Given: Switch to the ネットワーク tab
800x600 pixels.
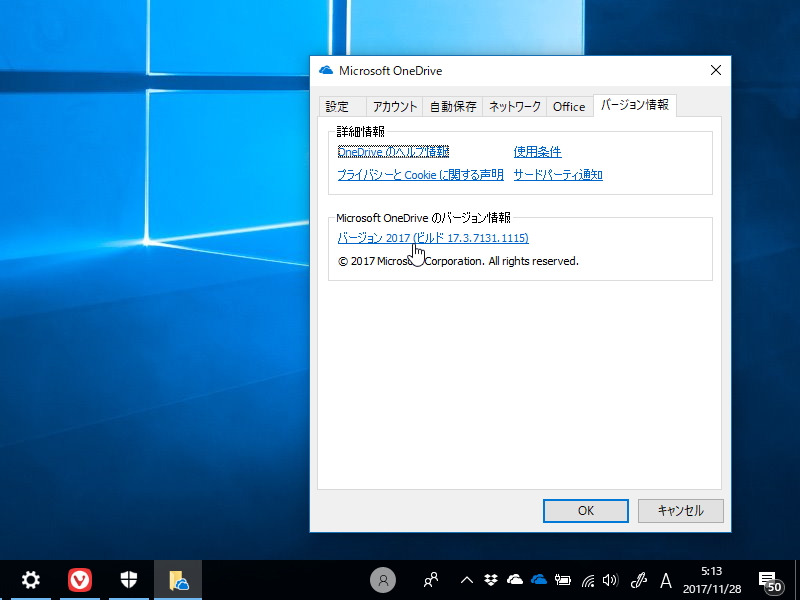Looking at the screenshot, I should (x=514, y=107).
